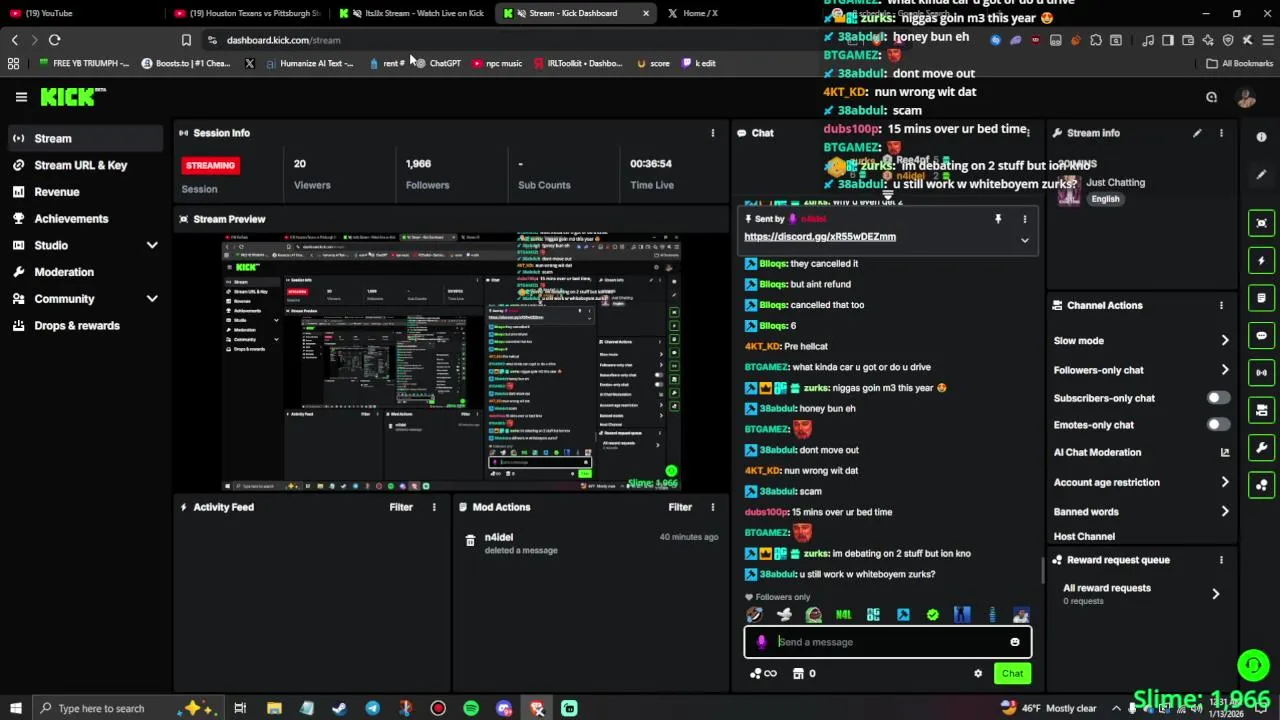Open All reward requests list

(1141, 594)
